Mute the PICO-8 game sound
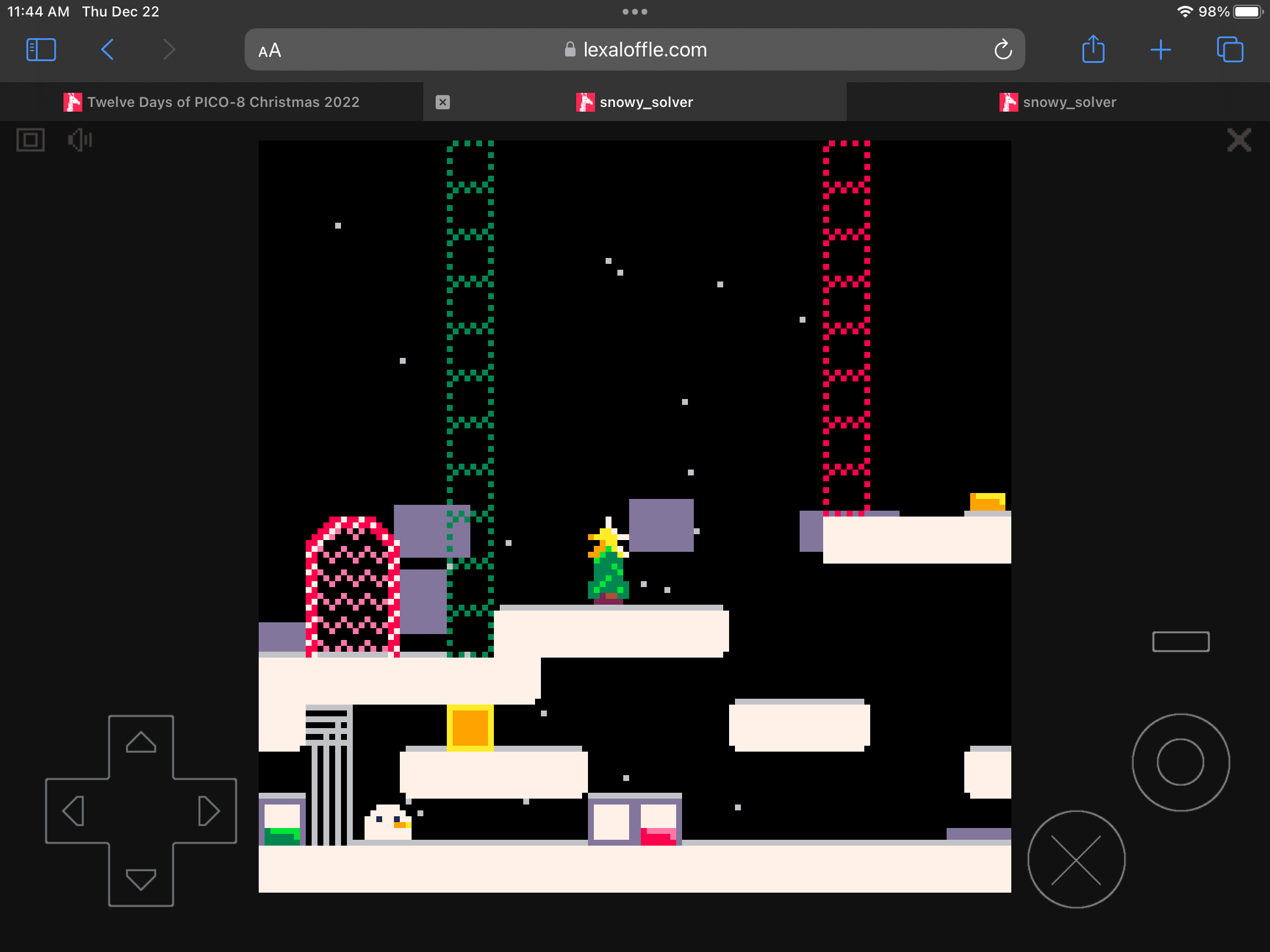 [x=80, y=140]
